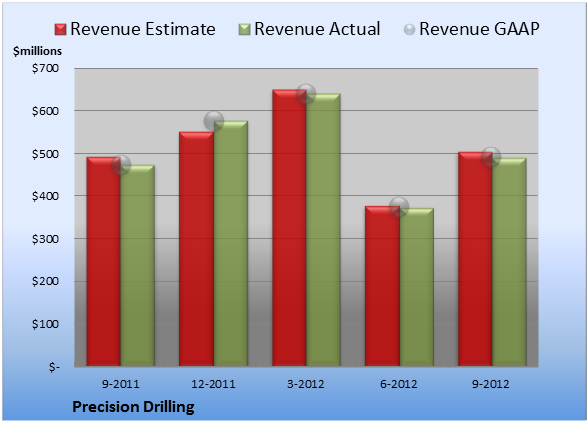
Task: Click the '12-2011' quarter label
Action: point(213,384)
